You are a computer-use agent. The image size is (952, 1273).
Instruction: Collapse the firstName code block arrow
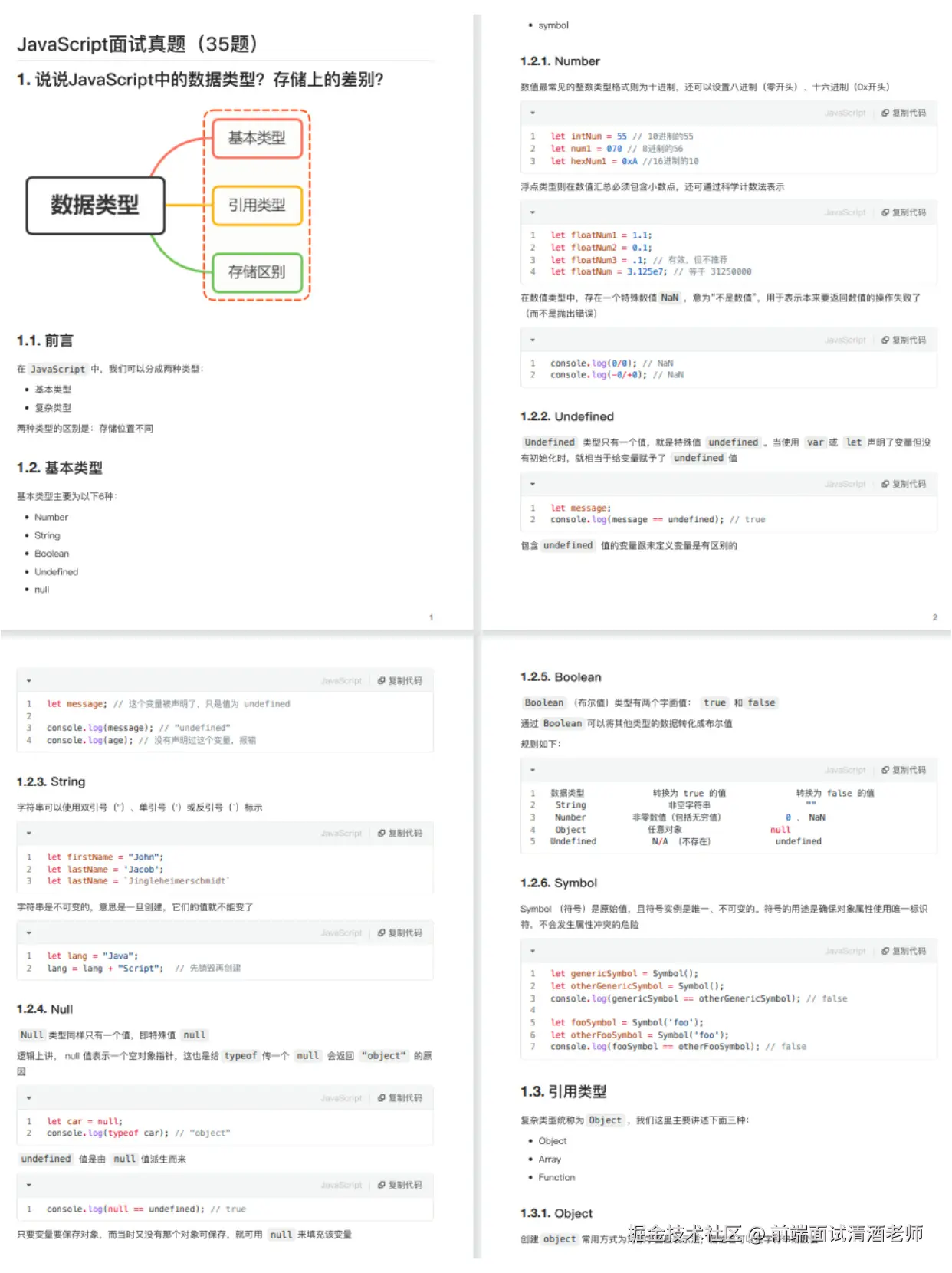(x=29, y=833)
